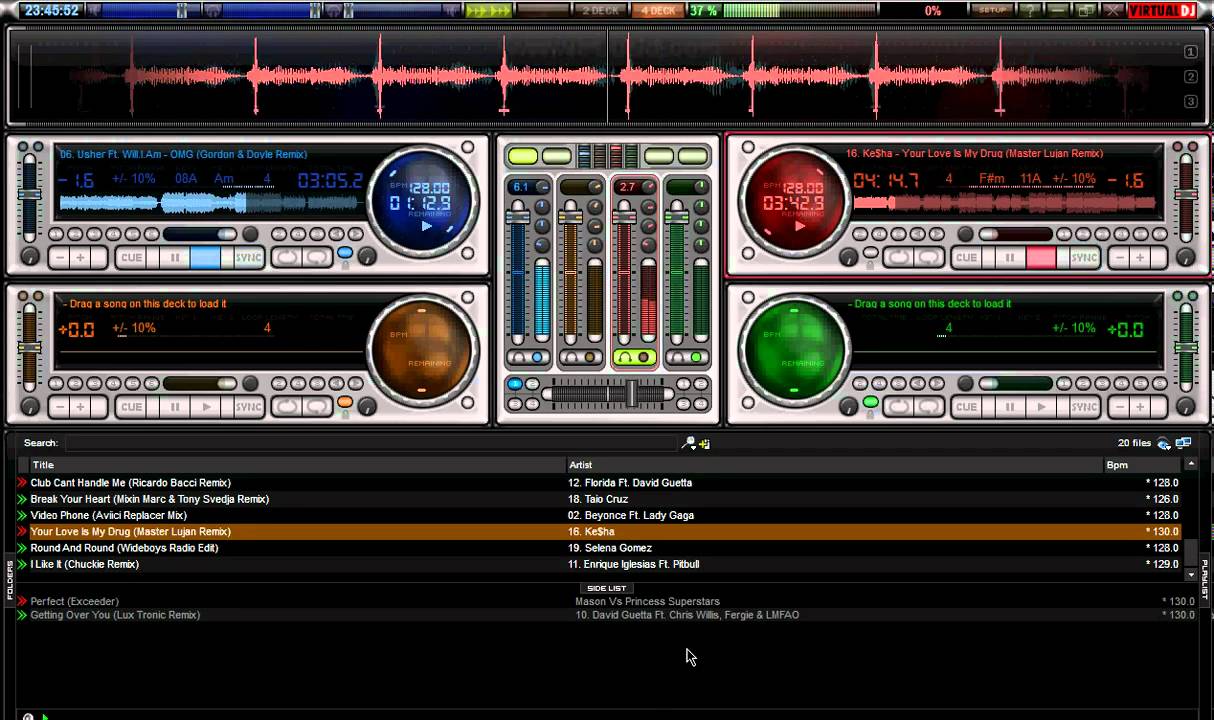The width and height of the screenshot is (1214, 720).
Task: Sort the list by Title column
Action: pos(297,465)
